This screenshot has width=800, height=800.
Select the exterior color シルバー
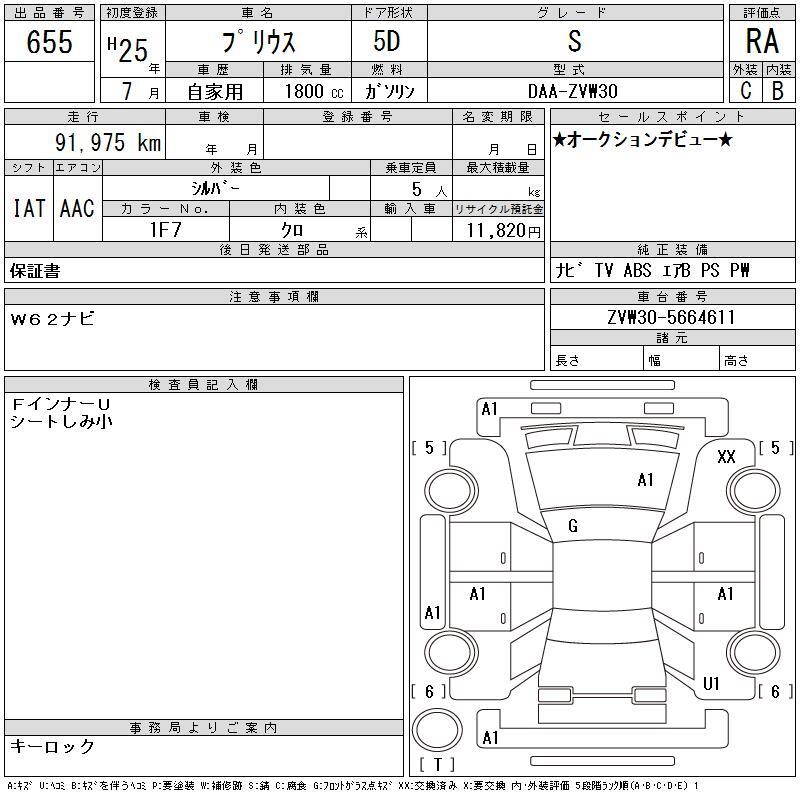(x=215, y=188)
